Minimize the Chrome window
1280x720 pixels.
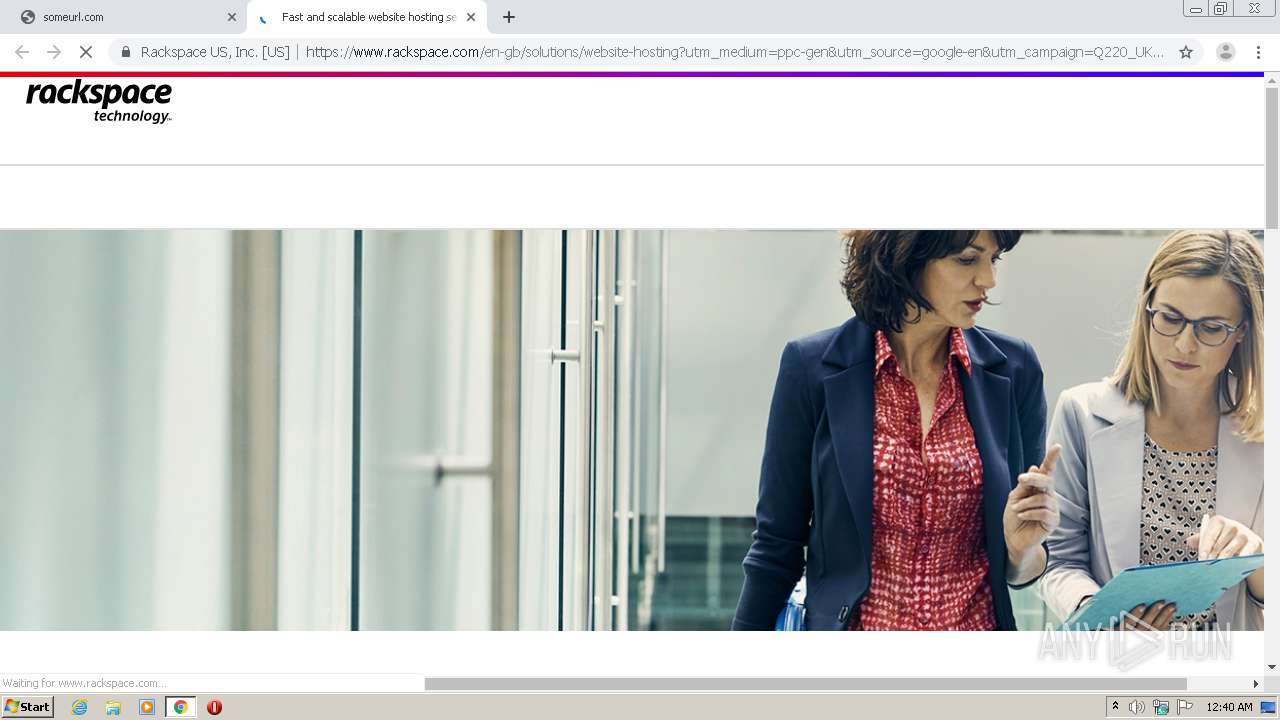tap(1196, 9)
